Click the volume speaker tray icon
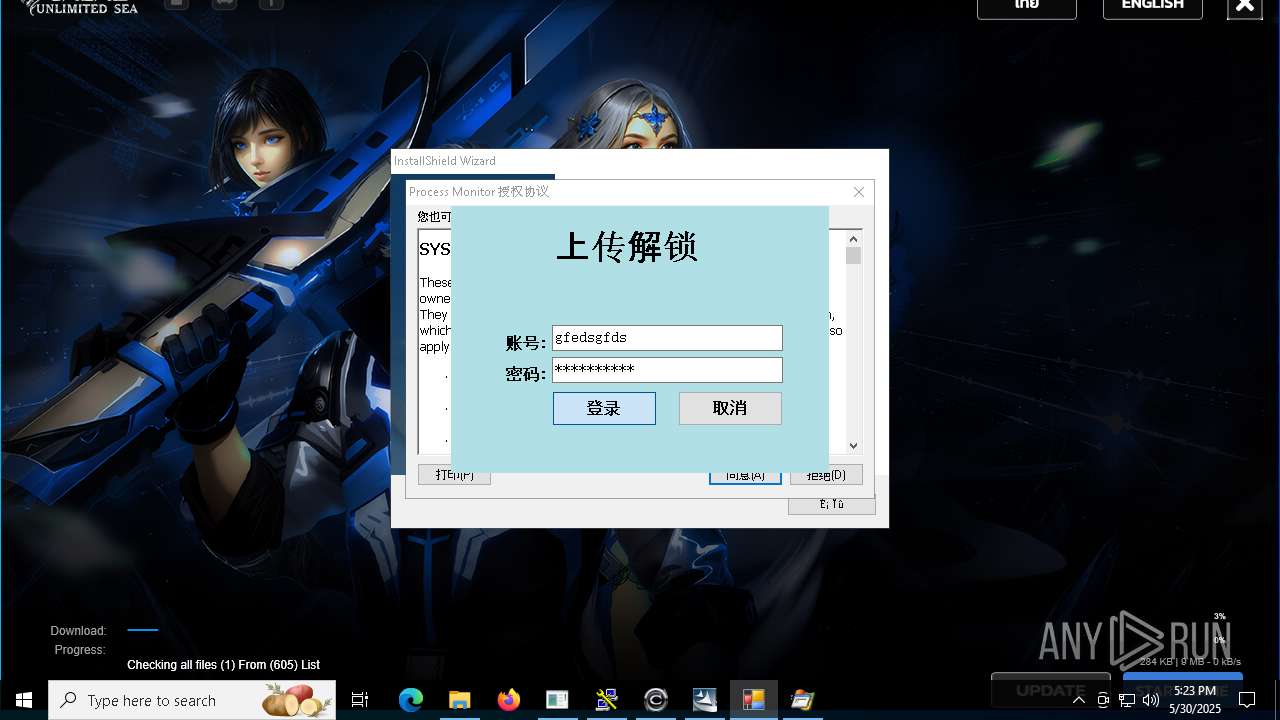This screenshot has height=720, width=1280. click(1150, 700)
